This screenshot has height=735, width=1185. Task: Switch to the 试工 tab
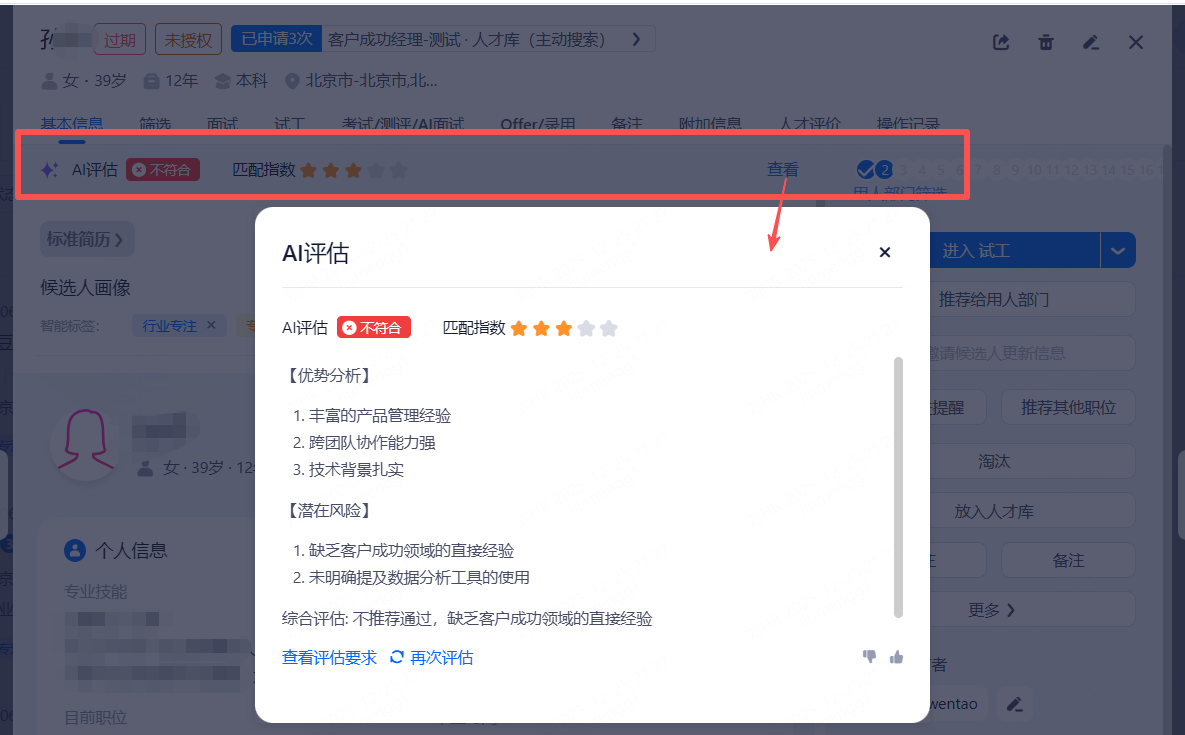tap(289, 124)
